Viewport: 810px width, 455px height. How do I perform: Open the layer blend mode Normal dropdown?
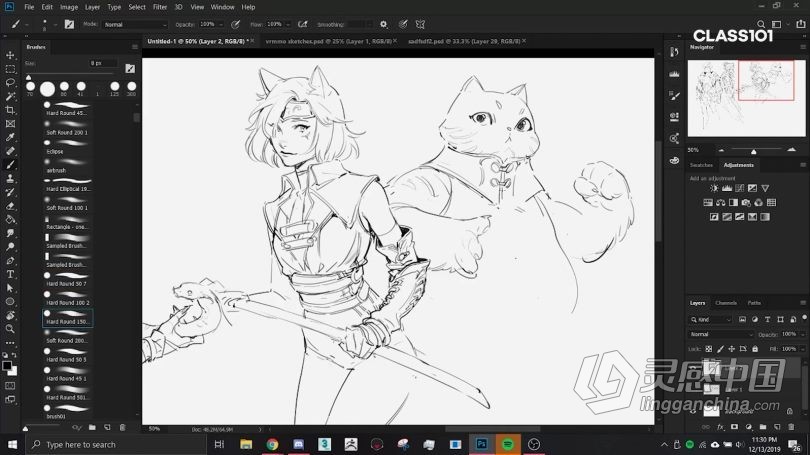click(721, 335)
